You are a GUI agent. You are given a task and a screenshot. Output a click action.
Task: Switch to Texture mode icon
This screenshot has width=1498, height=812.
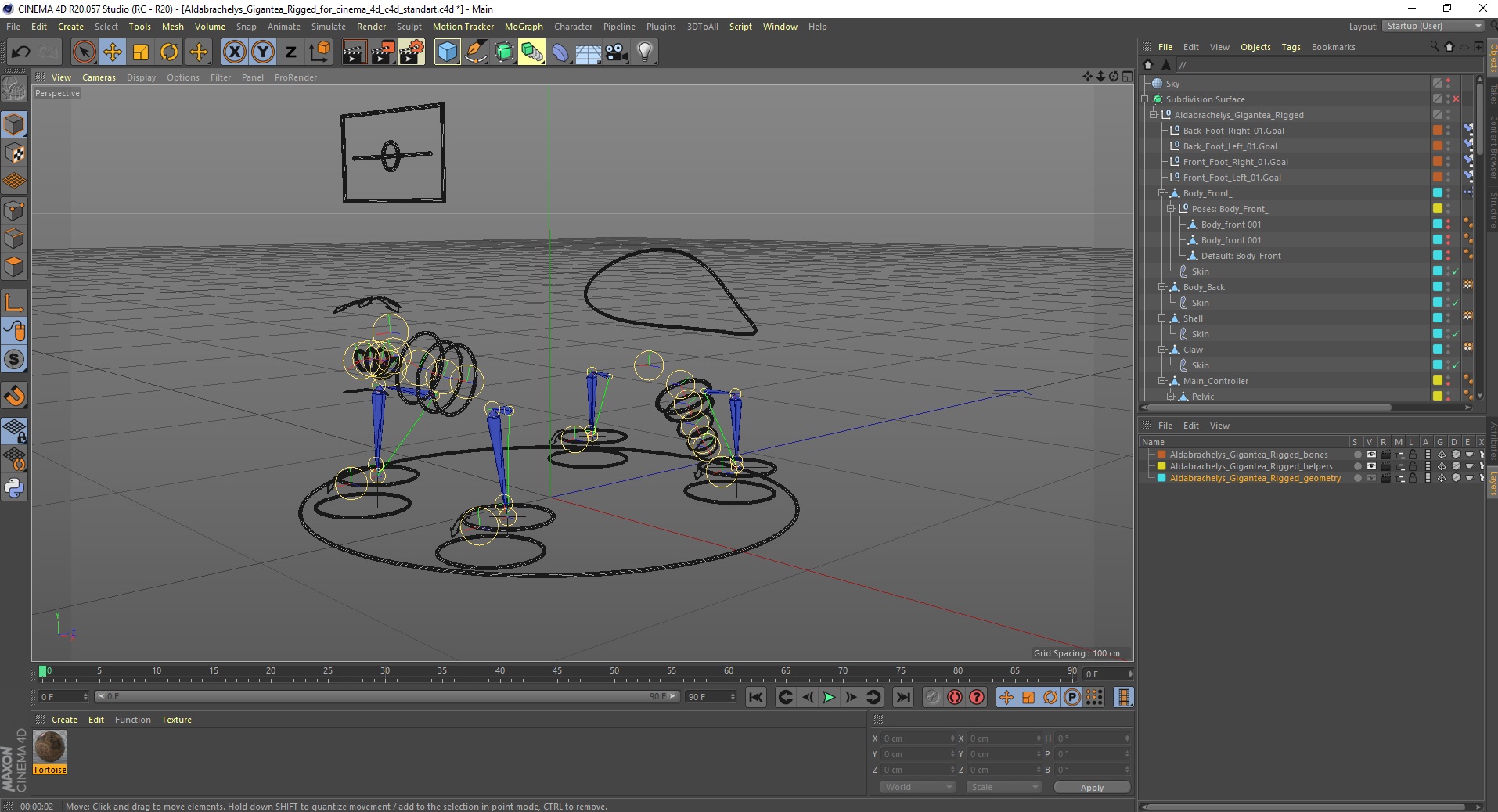pos(14,153)
